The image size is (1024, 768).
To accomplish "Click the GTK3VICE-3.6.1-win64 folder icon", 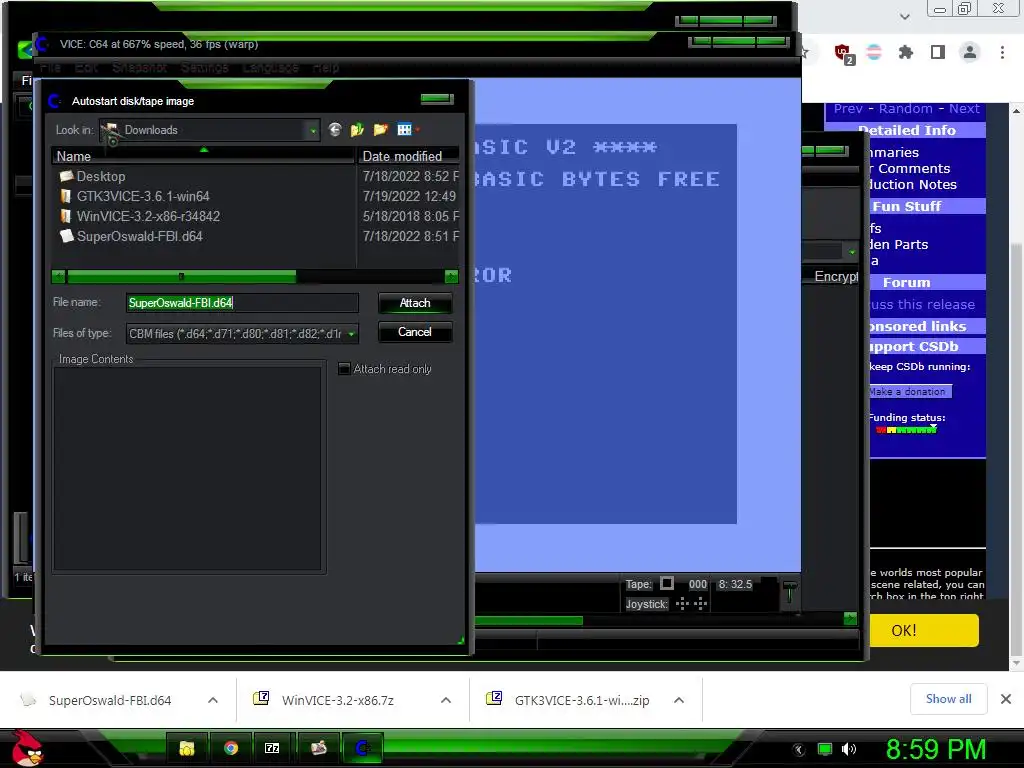I will coord(65,196).
